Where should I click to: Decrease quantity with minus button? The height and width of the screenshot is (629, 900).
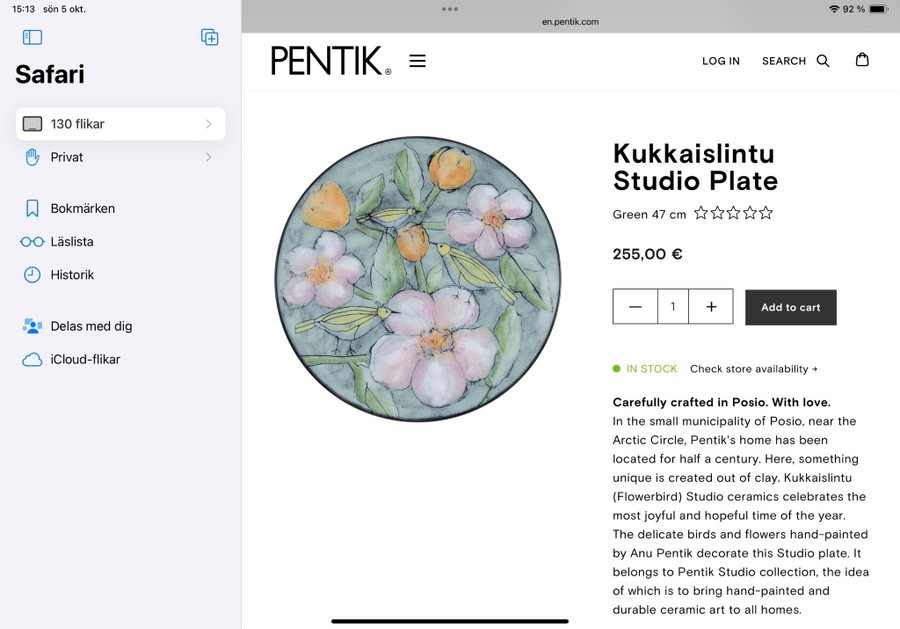point(635,307)
